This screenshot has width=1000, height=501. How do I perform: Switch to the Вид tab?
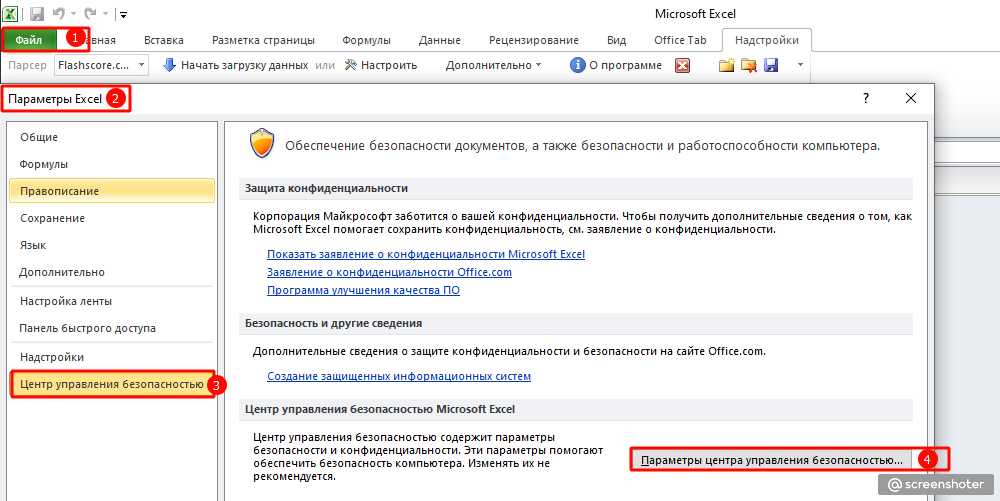616,40
